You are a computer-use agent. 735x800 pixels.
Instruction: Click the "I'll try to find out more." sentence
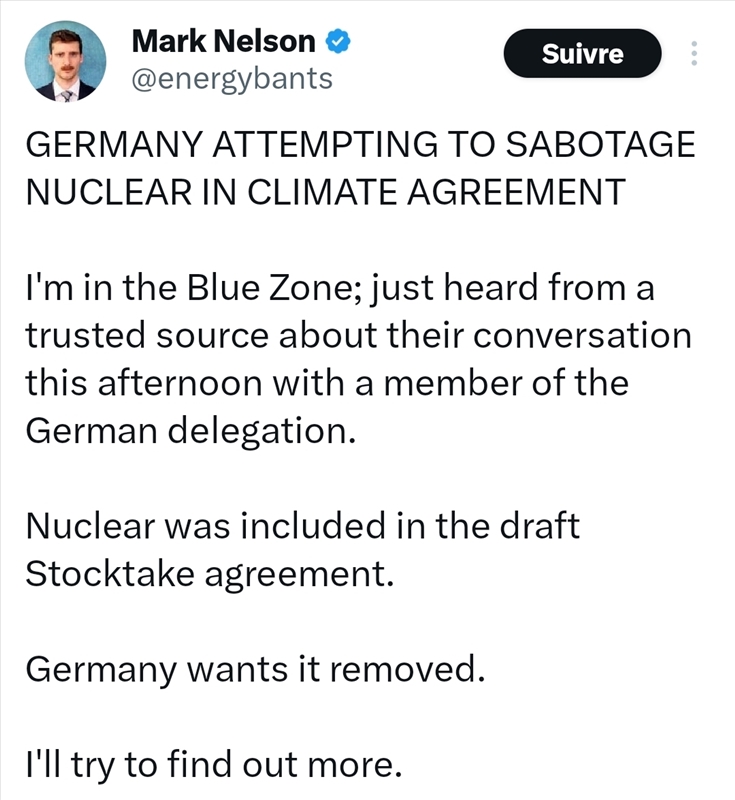click(x=214, y=766)
